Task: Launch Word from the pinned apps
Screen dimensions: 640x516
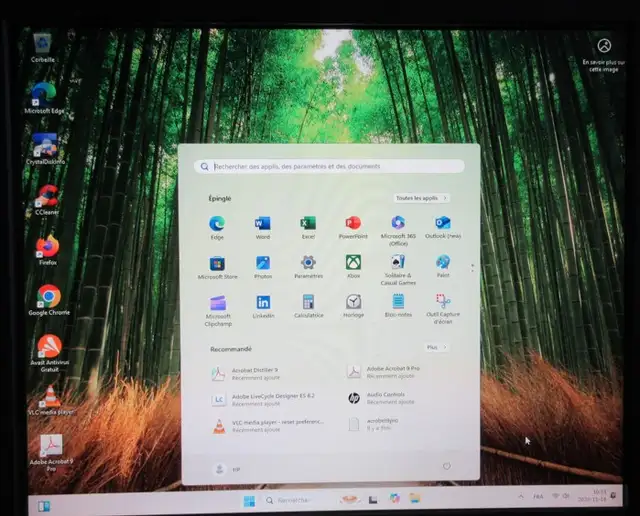Action: click(262, 228)
